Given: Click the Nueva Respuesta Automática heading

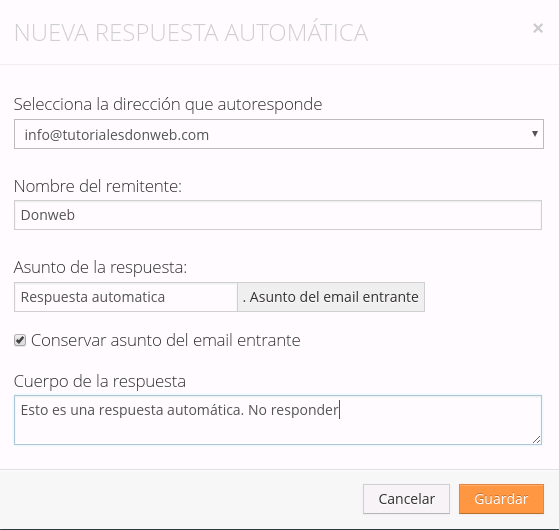Looking at the screenshot, I should [191, 33].
